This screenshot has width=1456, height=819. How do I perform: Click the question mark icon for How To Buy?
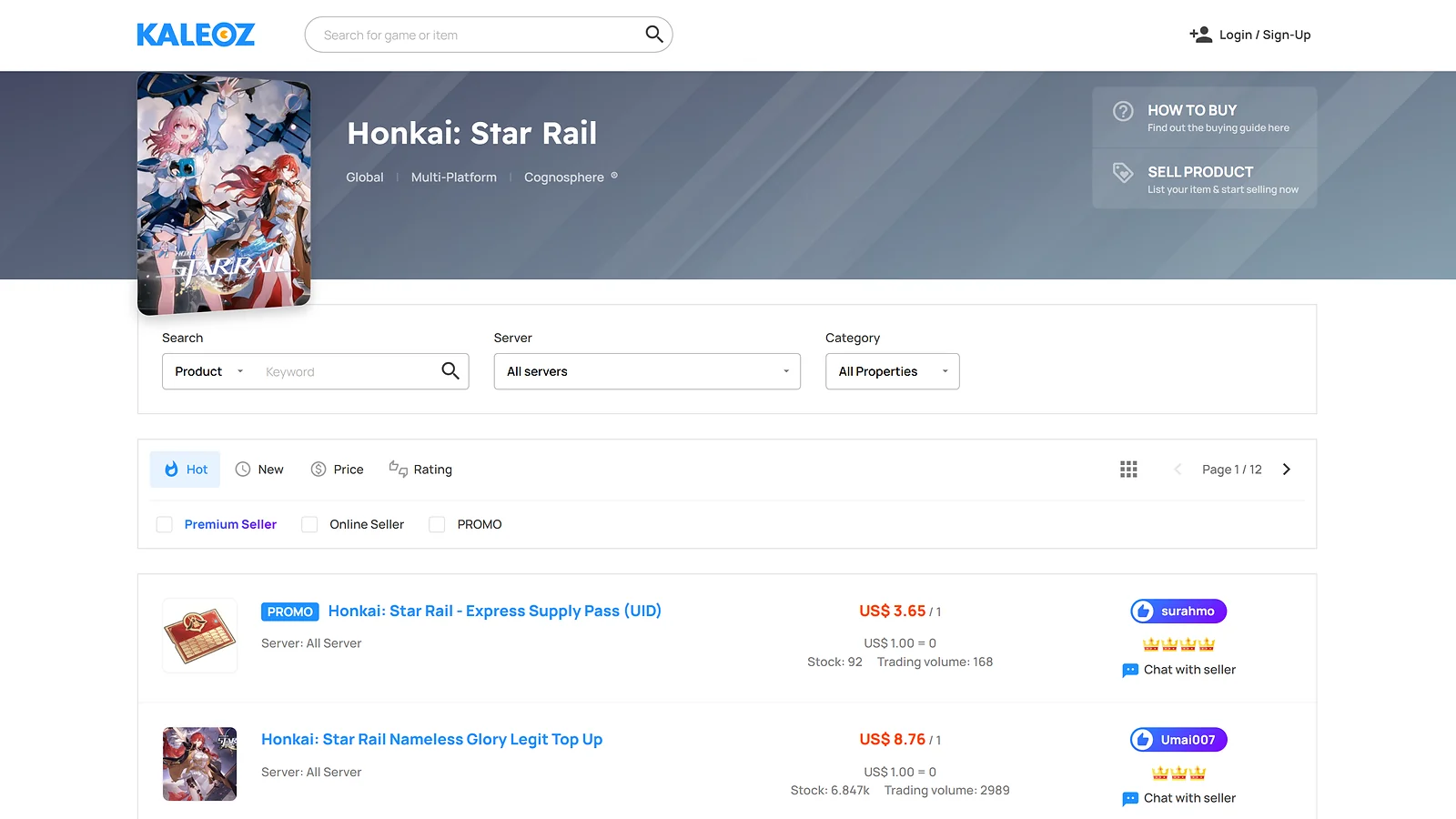[1123, 111]
